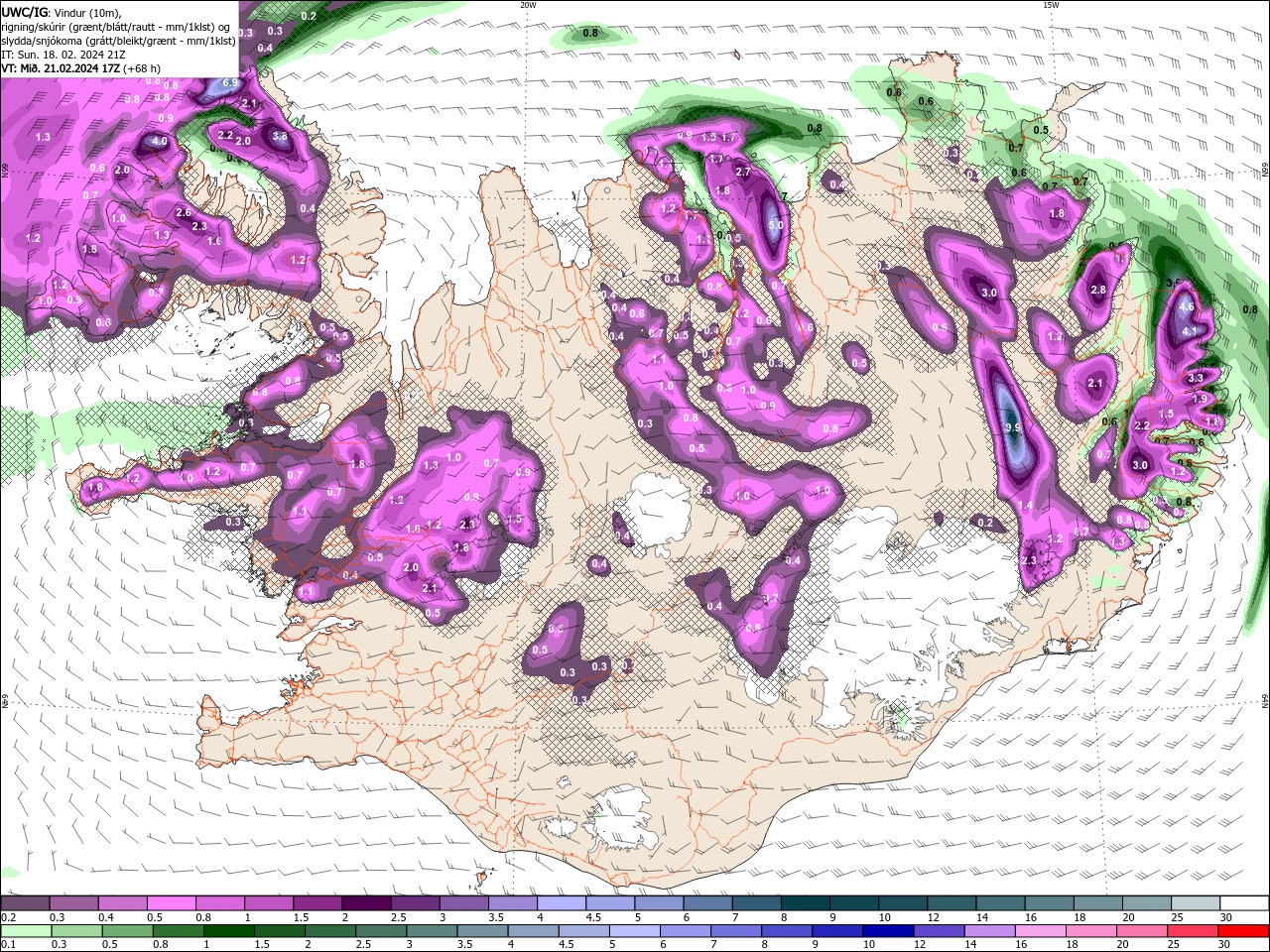Pick the bright red swatch ending the lower legend
Screen dimensions: 1270x952
pyautogui.click(x=1243, y=931)
